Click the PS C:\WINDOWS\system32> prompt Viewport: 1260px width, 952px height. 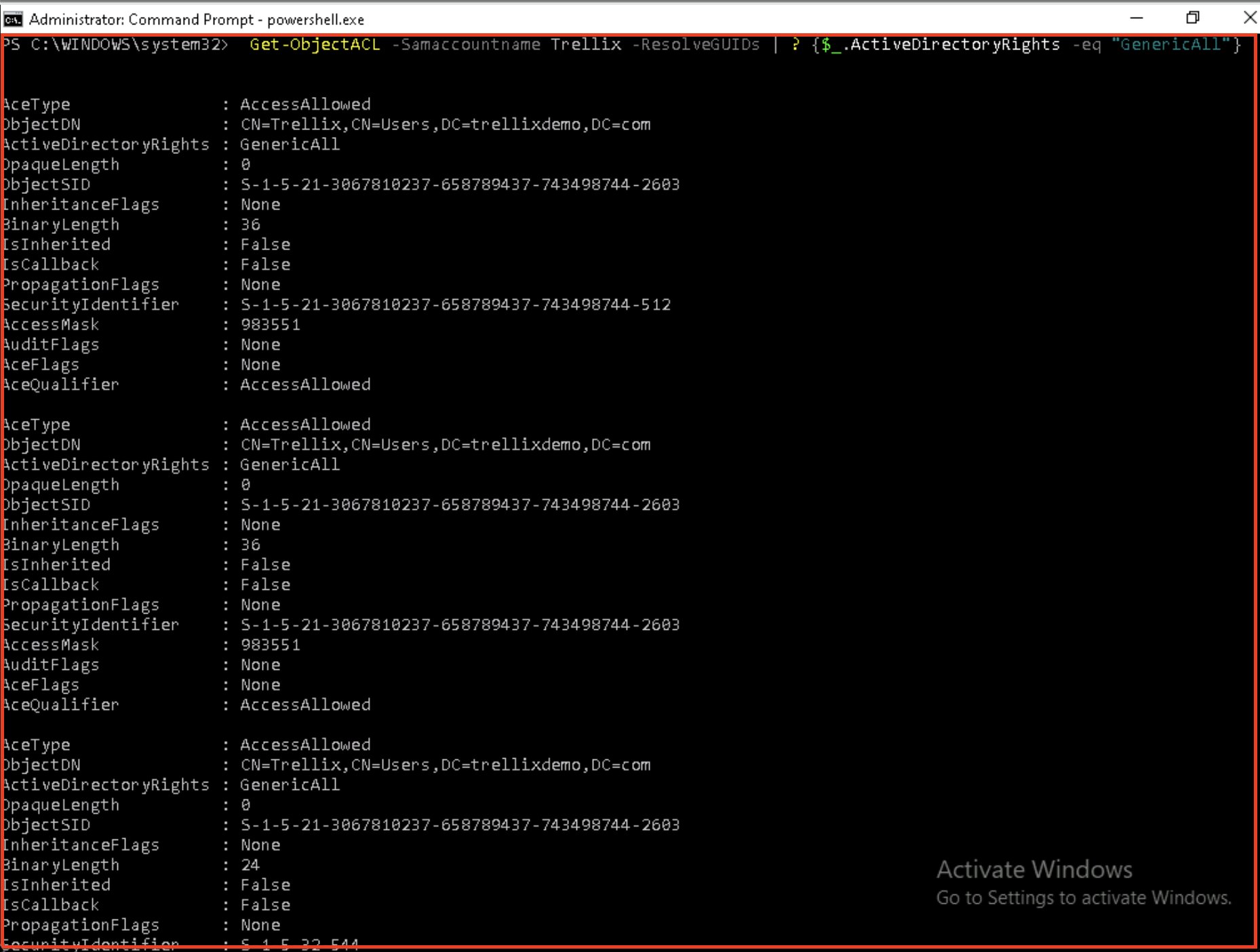pyautogui.click(x=115, y=45)
